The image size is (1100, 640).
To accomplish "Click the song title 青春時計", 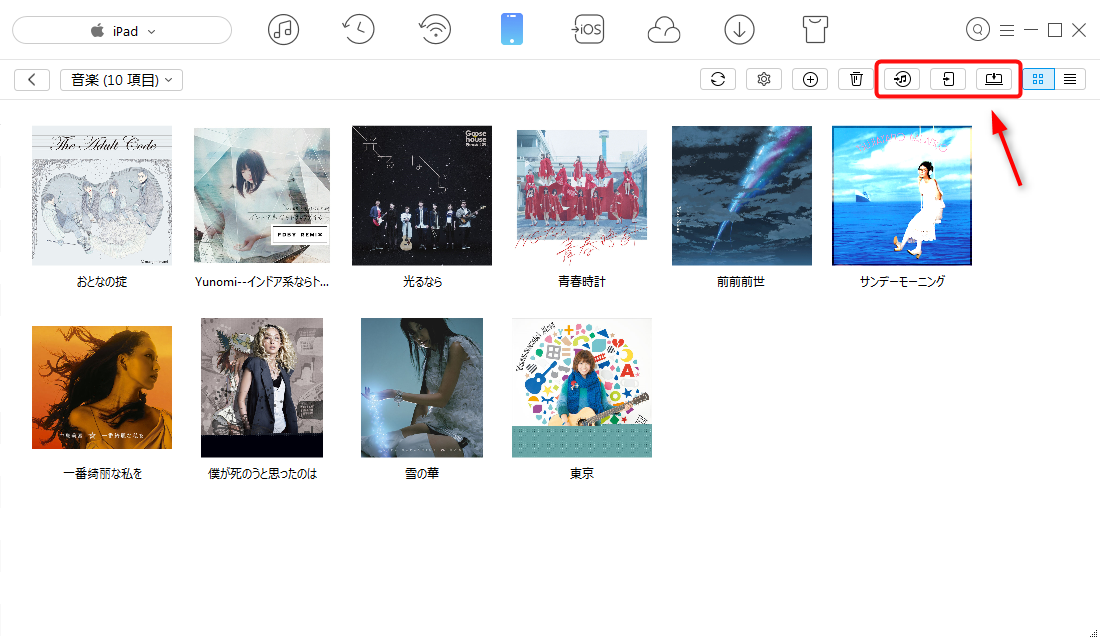I will coord(582,282).
